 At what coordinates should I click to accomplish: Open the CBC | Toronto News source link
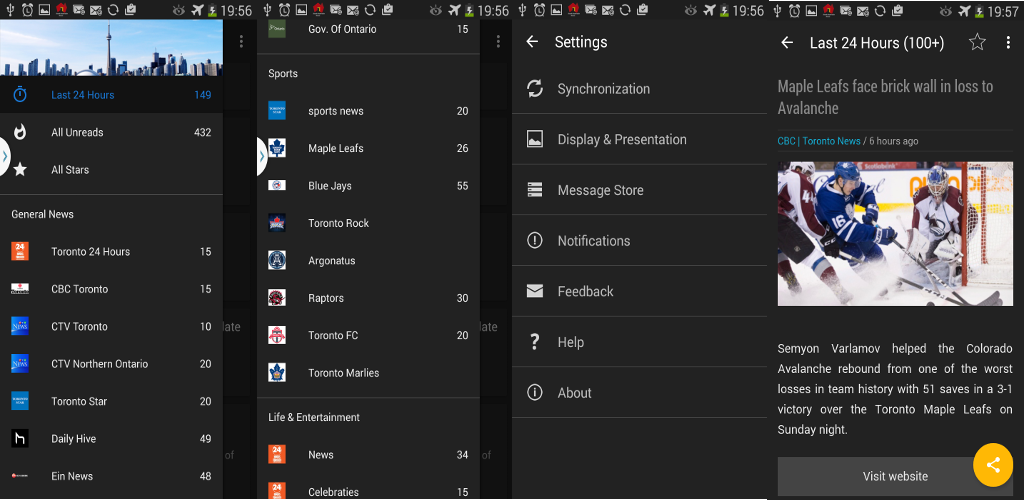pyautogui.click(x=819, y=141)
